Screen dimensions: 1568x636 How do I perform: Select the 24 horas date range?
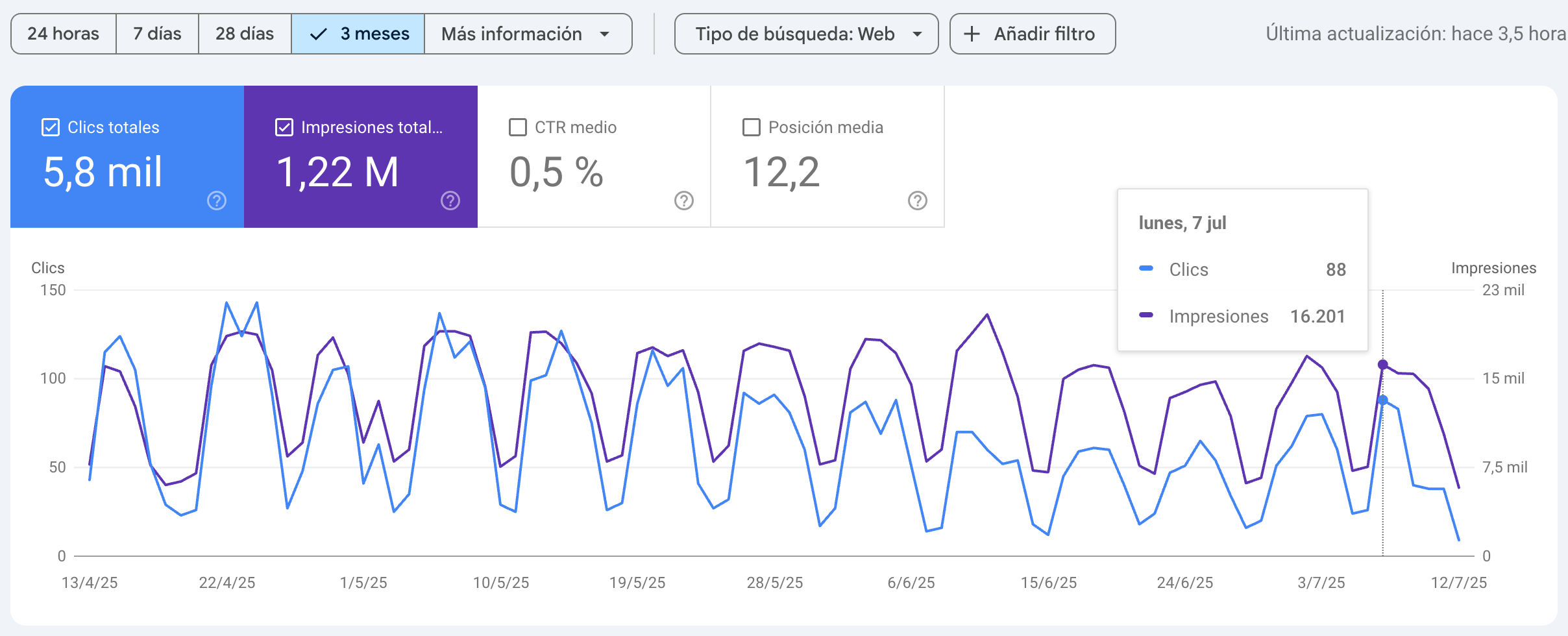[64, 34]
